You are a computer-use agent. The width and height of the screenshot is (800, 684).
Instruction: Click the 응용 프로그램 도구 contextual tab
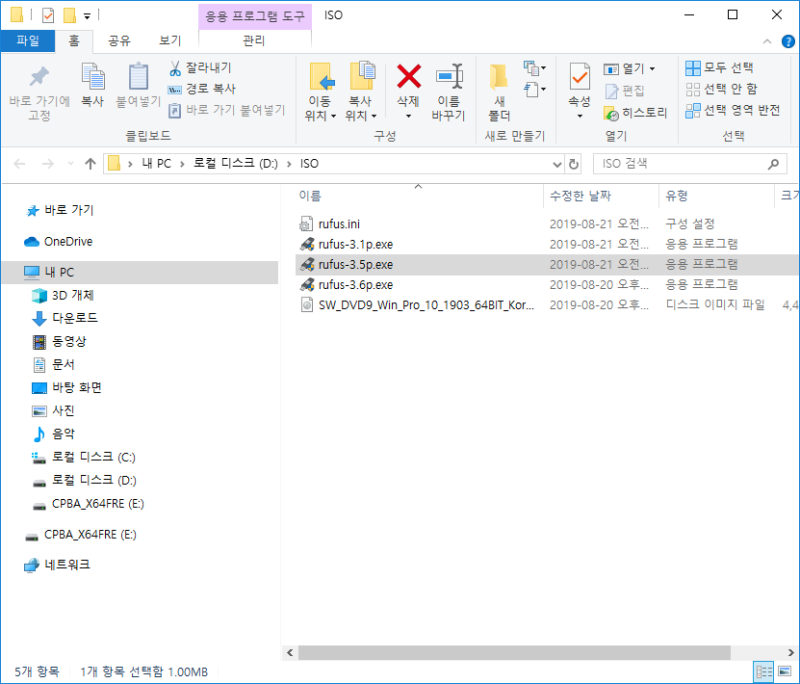(255, 16)
